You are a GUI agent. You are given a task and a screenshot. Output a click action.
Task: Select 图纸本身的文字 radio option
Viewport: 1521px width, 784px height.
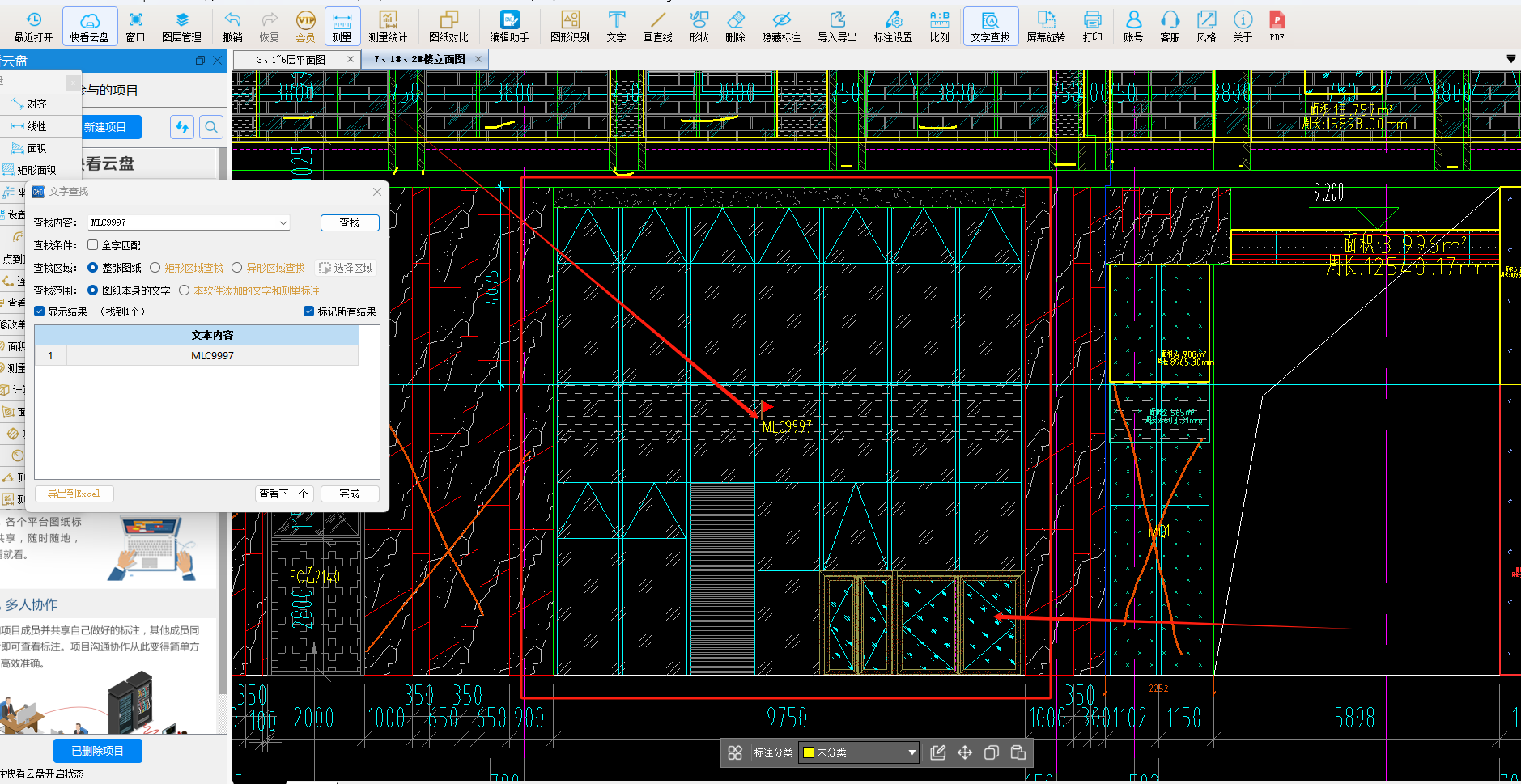click(92, 290)
